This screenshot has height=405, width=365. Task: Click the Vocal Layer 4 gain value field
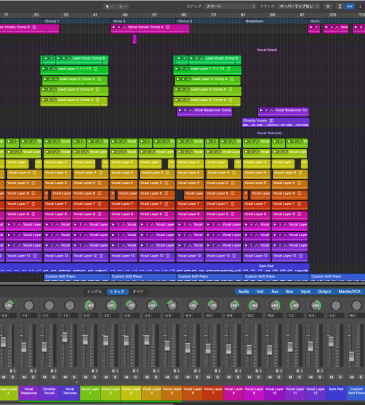[x=148, y=315]
